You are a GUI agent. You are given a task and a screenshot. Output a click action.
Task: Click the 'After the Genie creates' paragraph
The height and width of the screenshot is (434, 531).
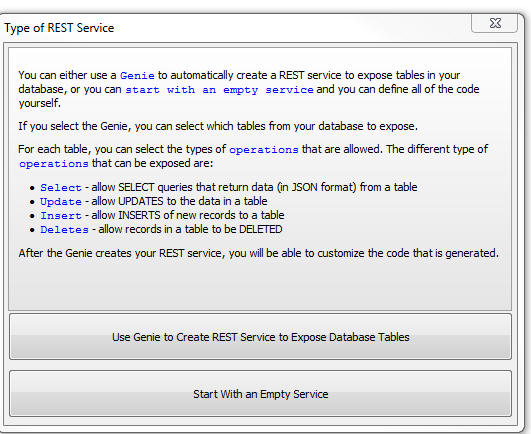coord(259,253)
